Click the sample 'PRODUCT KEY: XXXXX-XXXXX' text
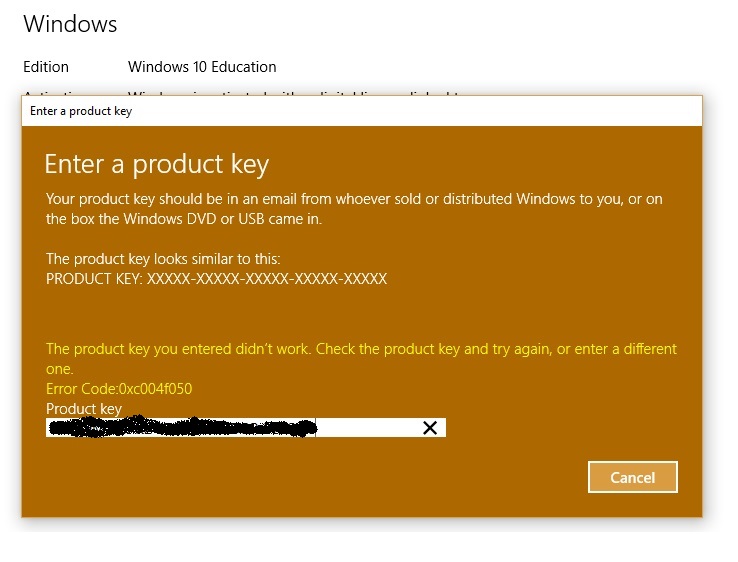The width and height of the screenshot is (738, 562). [217, 279]
